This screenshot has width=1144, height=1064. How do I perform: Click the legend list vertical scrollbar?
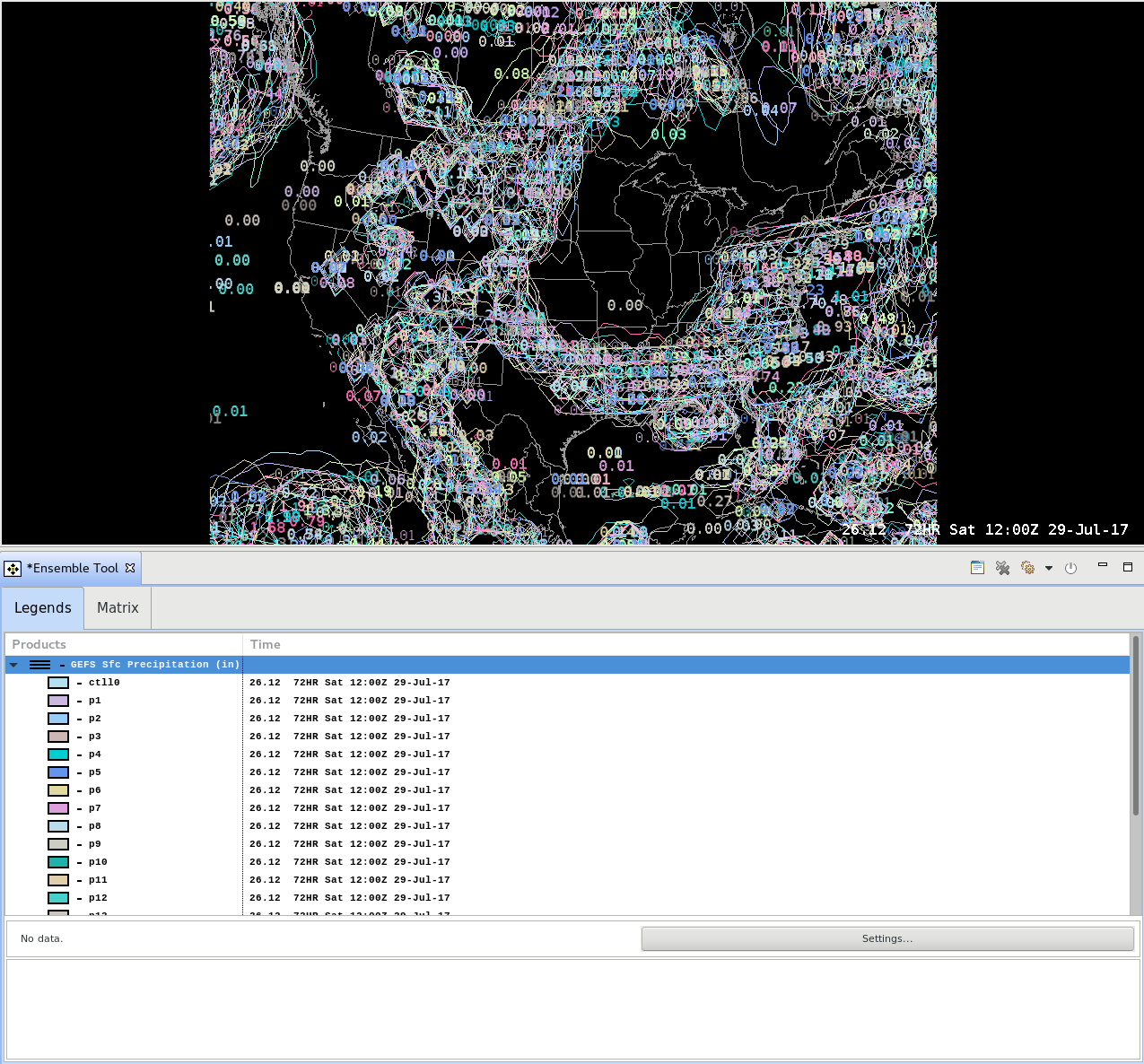pos(1136,727)
